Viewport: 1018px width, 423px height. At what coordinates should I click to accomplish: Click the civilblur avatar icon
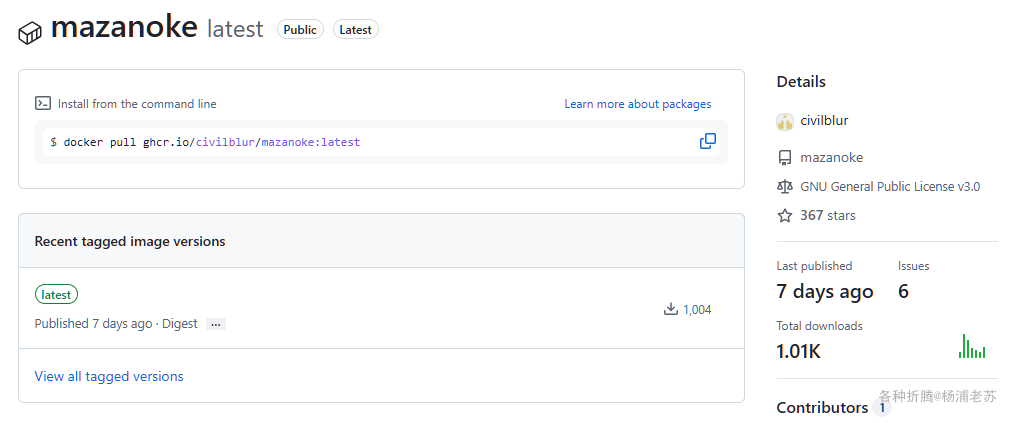[x=785, y=121]
